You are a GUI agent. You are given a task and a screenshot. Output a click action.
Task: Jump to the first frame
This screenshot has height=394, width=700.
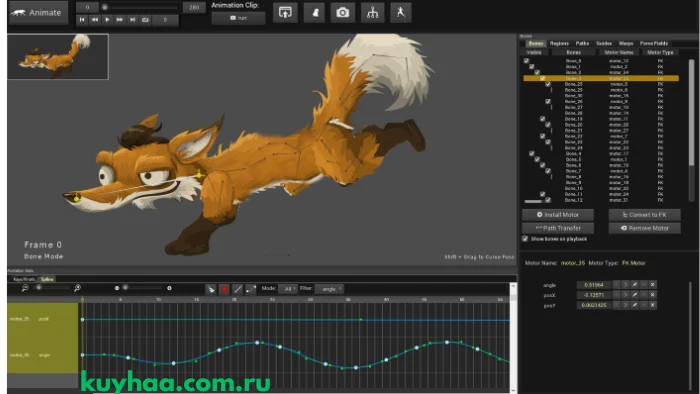[82, 20]
